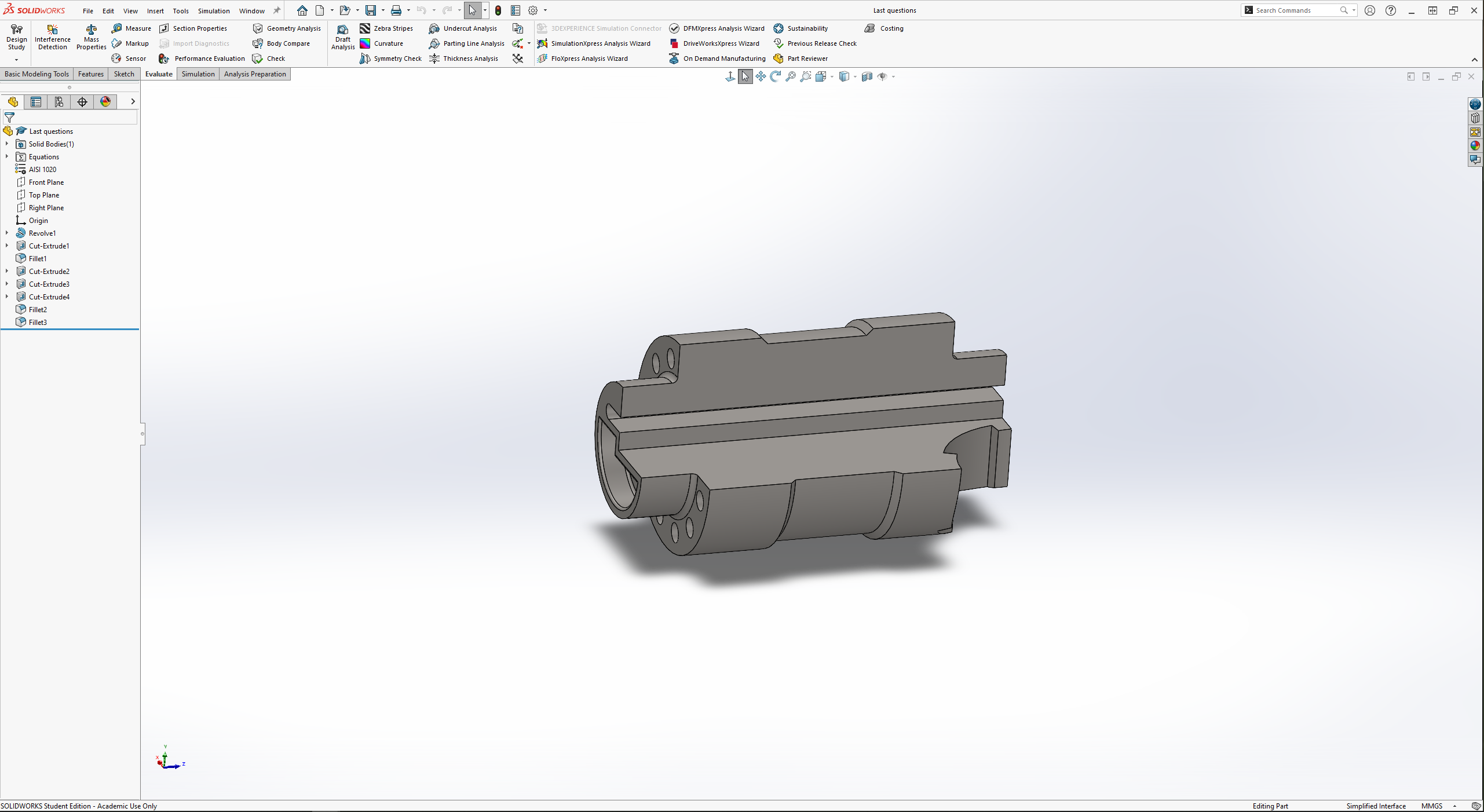Add a Sensor
Viewport: 1484px width, 812px height.
point(129,58)
